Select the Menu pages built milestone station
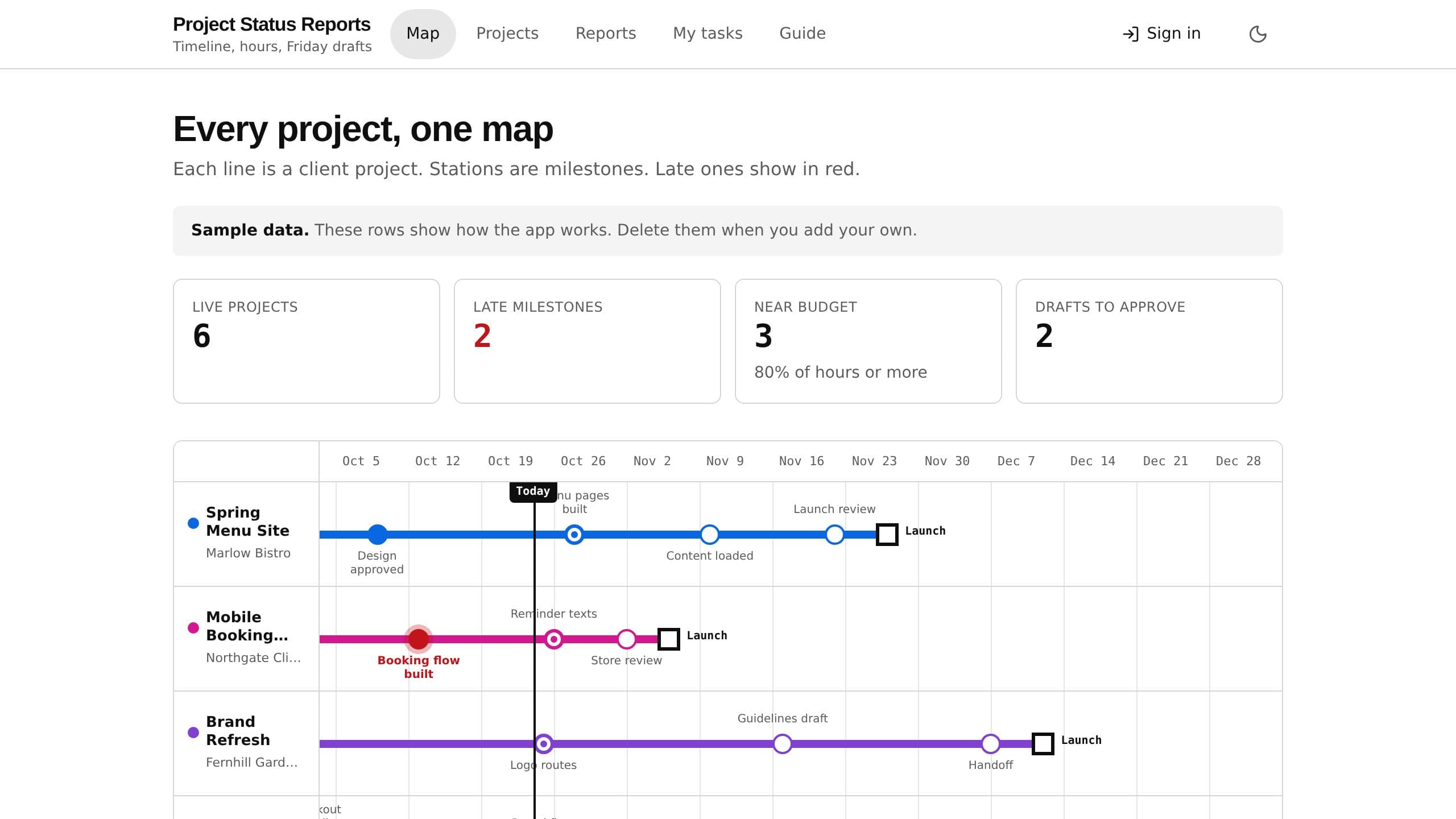This screenshot has height=819, width=1456. coord(574,535)
